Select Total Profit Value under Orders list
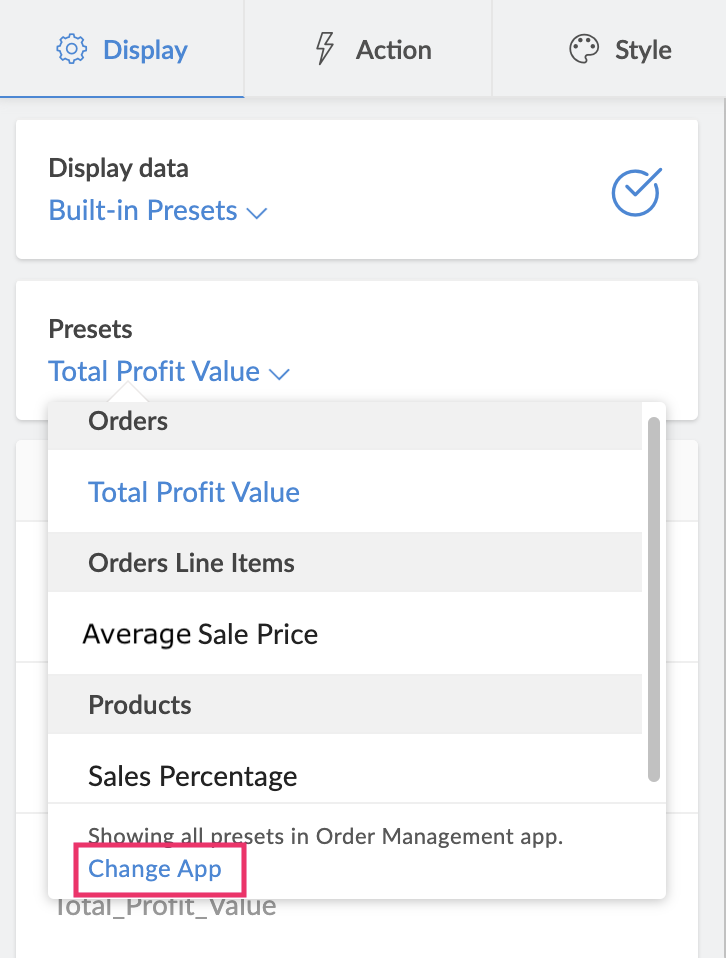The image size is (726, 958). 194,492
